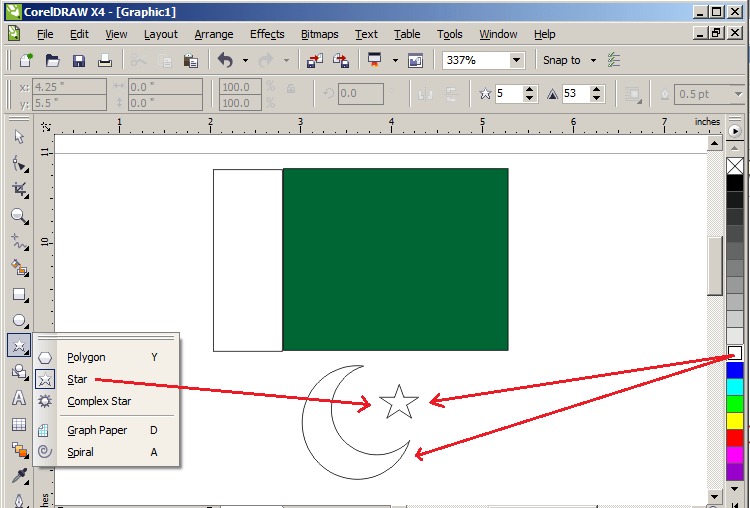Screen dimensions: 750x508
Task: Click the no-color X swatch
Action: [735, 166]
